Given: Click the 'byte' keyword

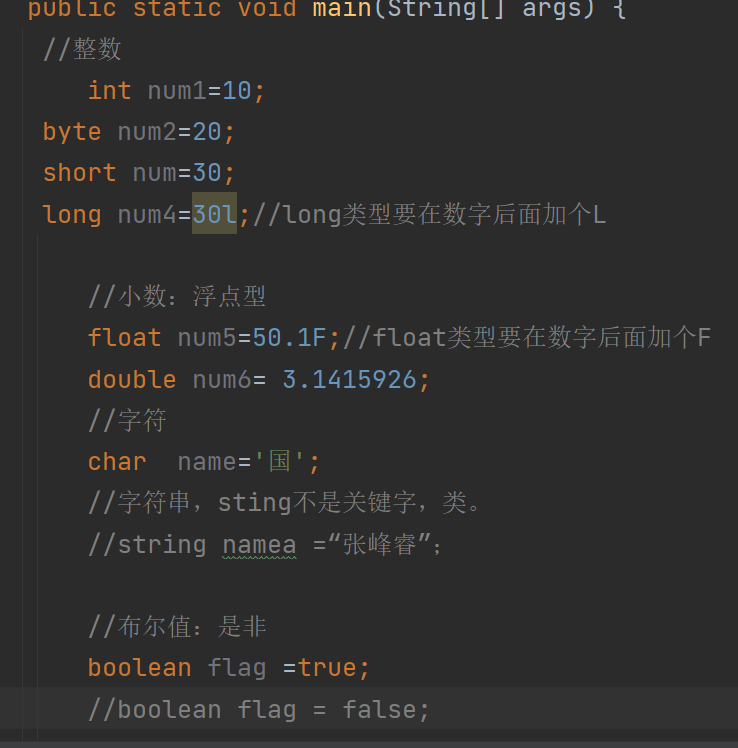Looking at the screenshot, I should click(x=72, y=132).
